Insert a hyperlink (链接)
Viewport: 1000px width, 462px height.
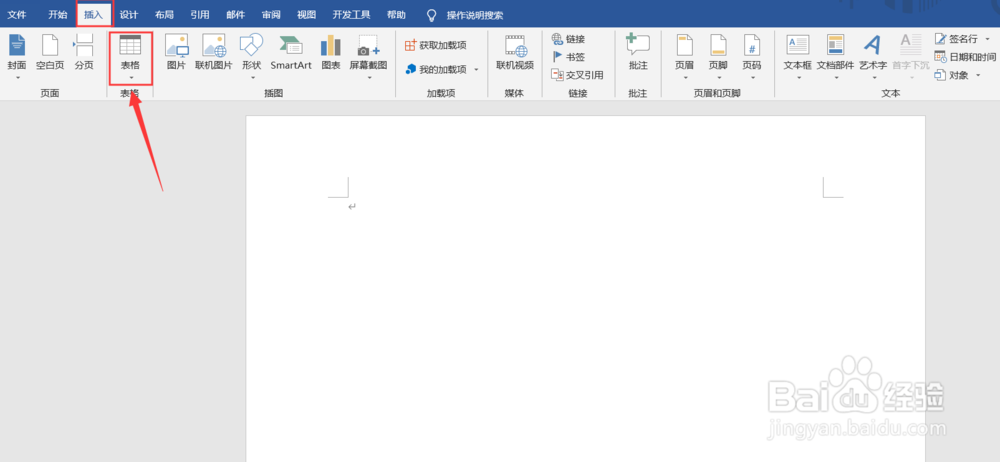tap(568, 39)
